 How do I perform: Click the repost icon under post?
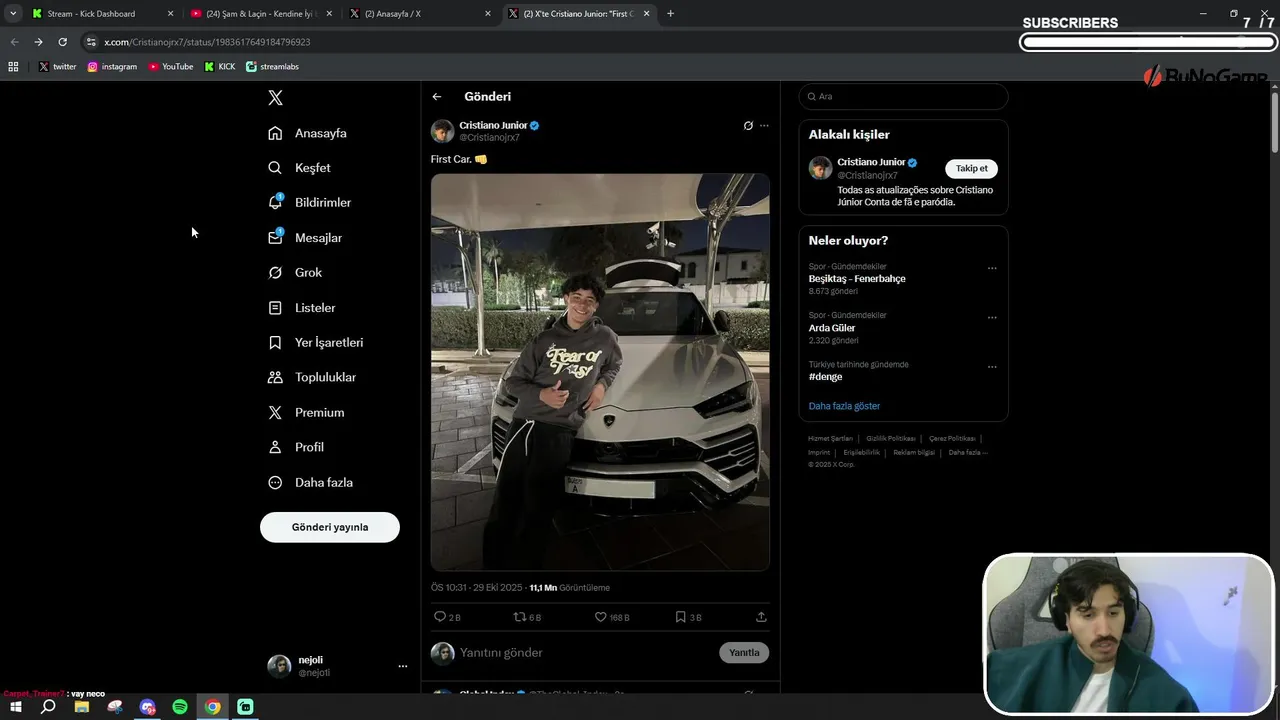(519, 617)
